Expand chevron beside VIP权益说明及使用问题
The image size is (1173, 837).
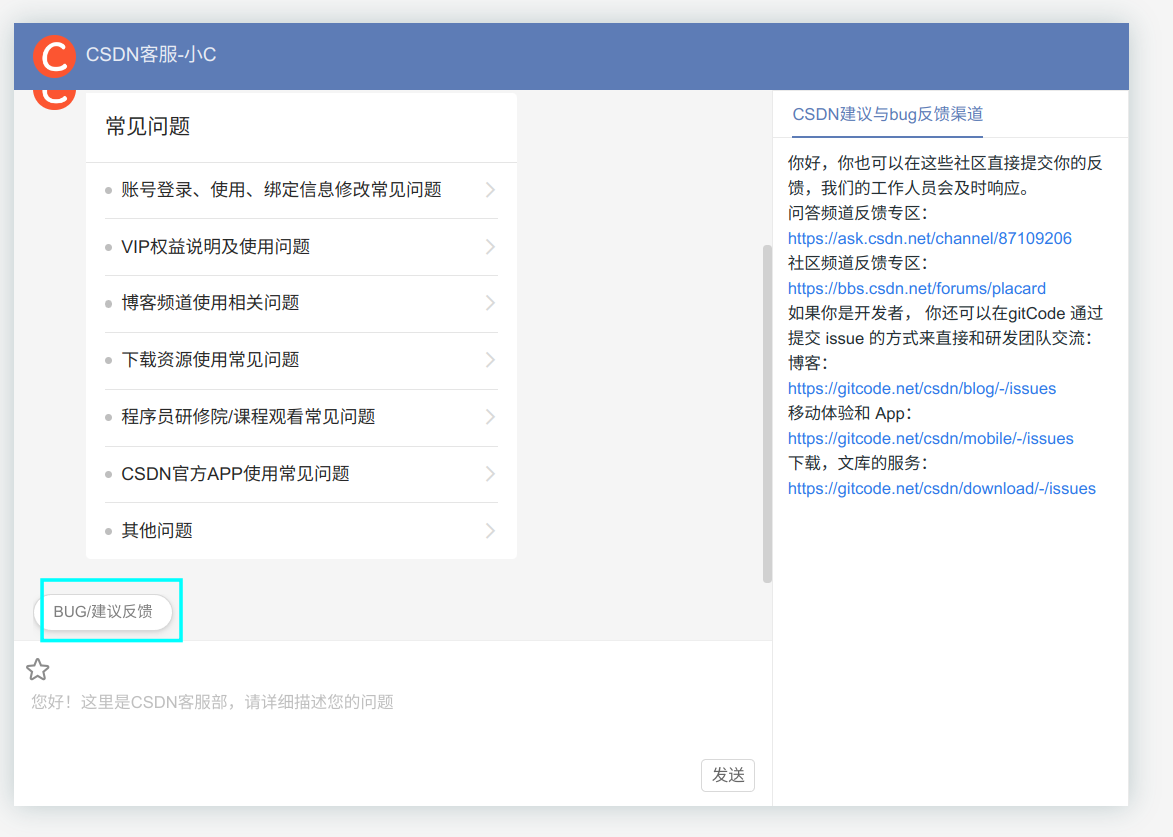pyautogui.click(x=490, y=247)
